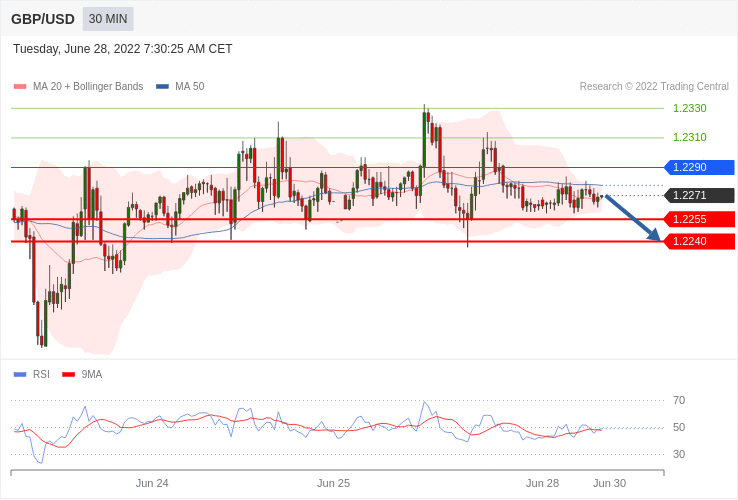This screenshot has height=500, width=738.
Task: Select the GBP/USD pair title
Action: (43, 19)
